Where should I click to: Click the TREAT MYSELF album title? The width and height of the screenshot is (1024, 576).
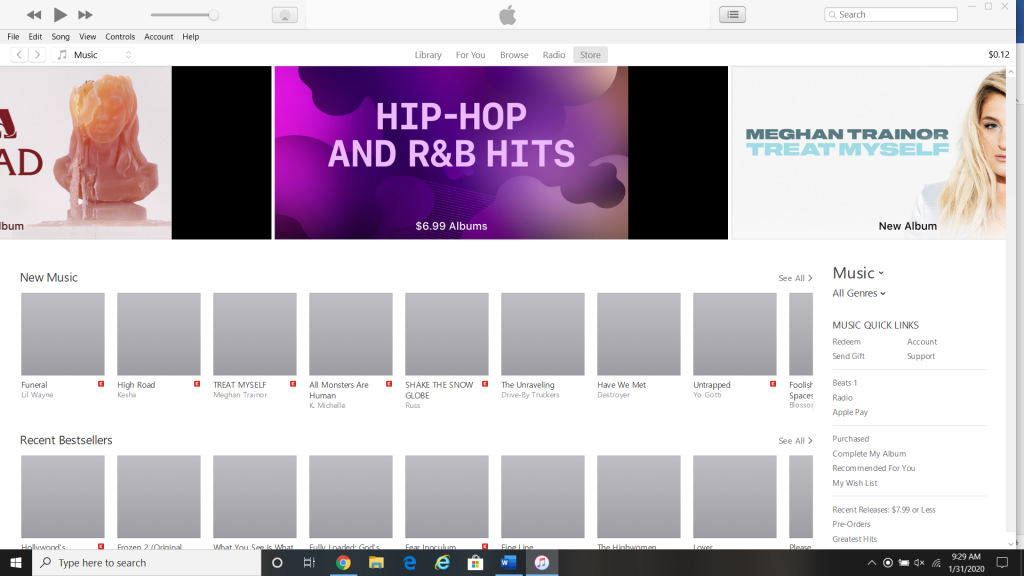pyautogui.click(x=240, y=385)
